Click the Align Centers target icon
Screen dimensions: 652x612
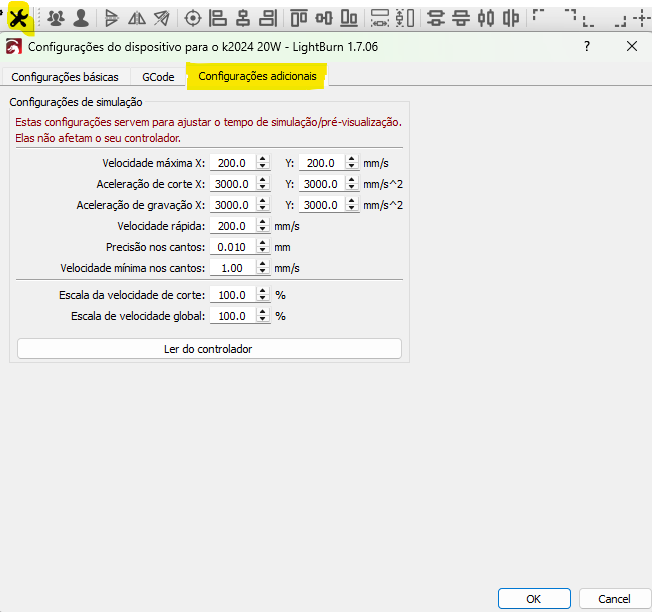193,17
